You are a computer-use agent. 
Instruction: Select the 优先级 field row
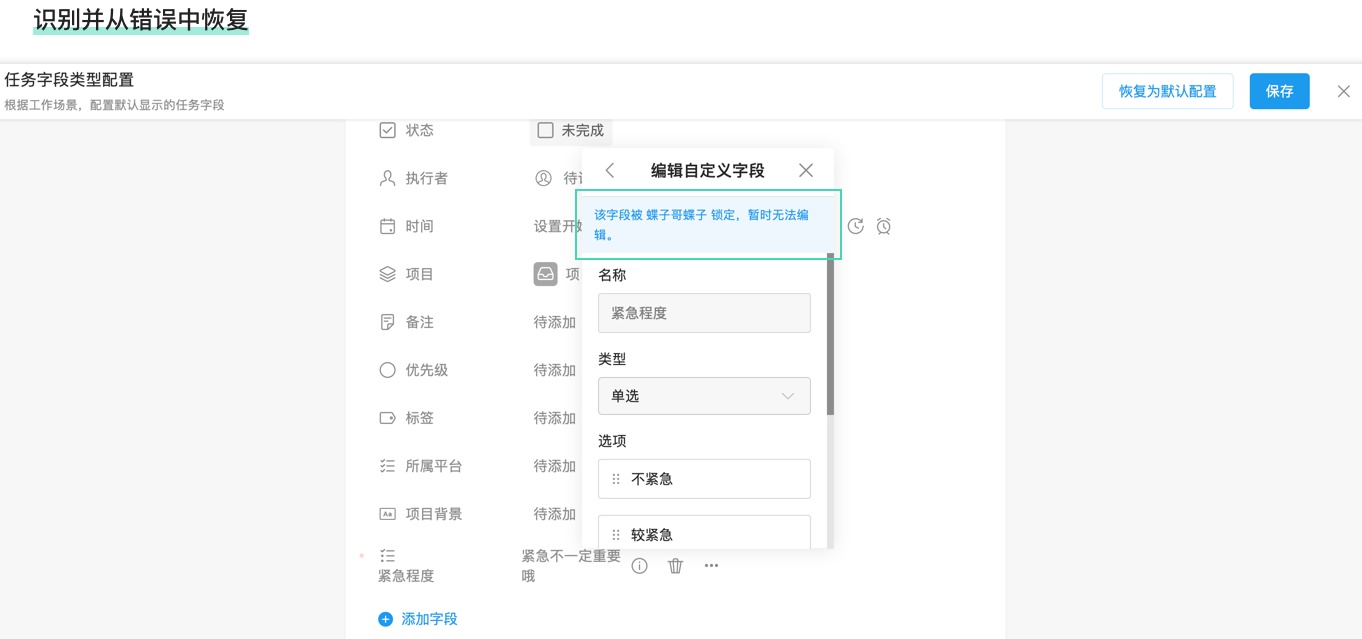(427, 370)
